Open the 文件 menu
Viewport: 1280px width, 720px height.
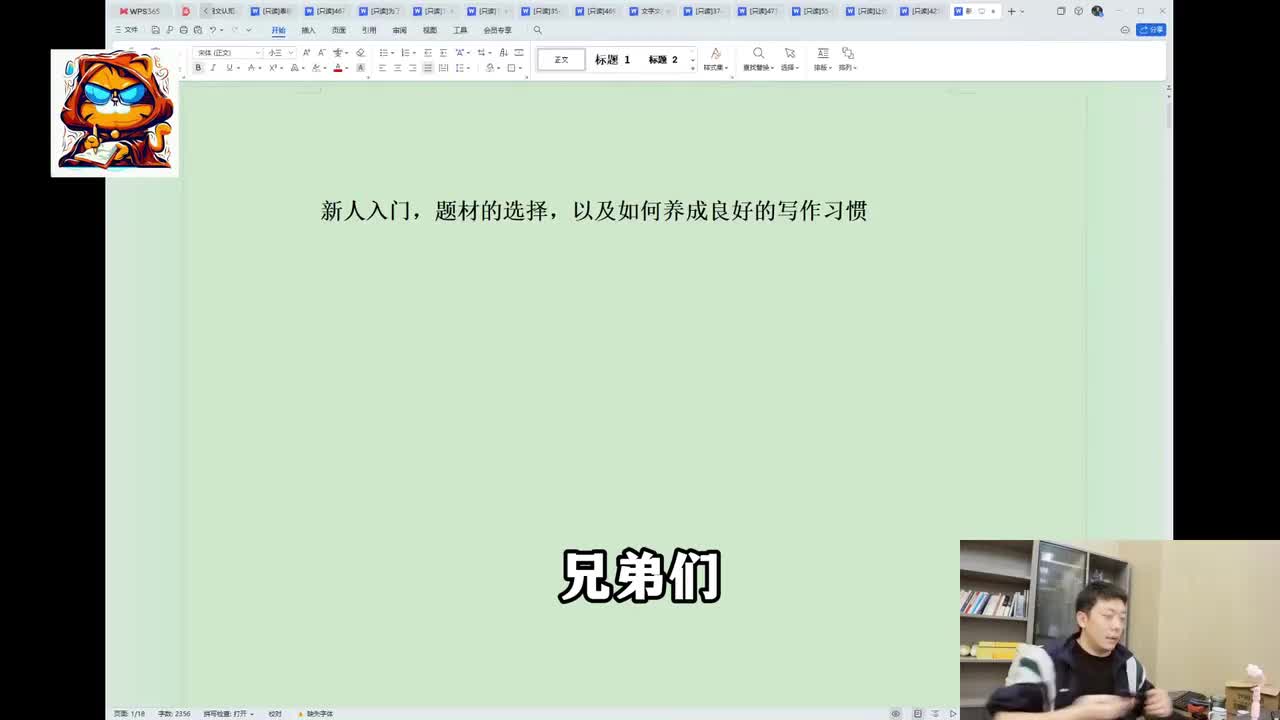[x=127, y=30]
